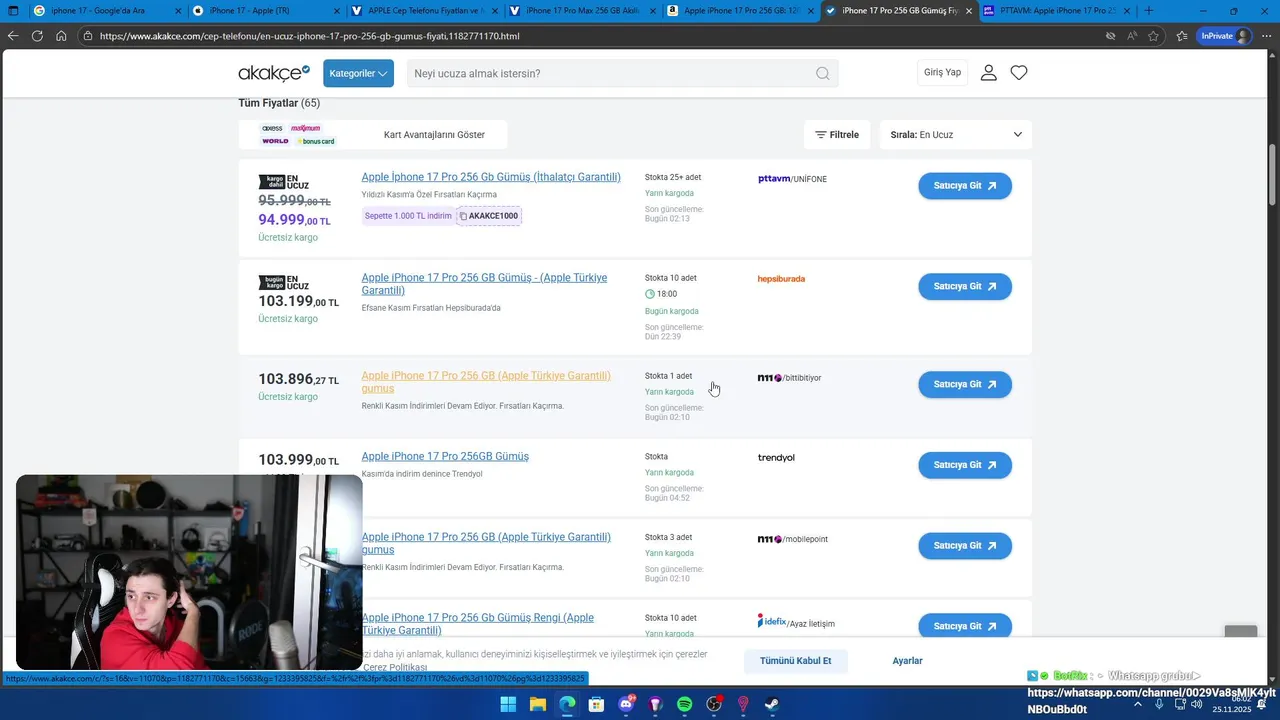Reload the page with the refresh icon

[x=37, y=36]
